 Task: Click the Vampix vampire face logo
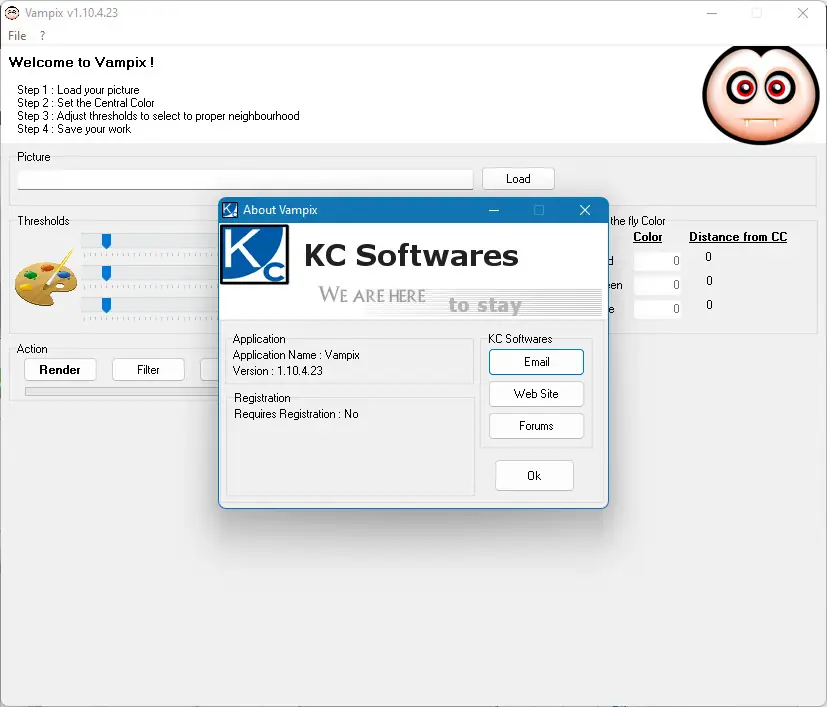(761, 95)
